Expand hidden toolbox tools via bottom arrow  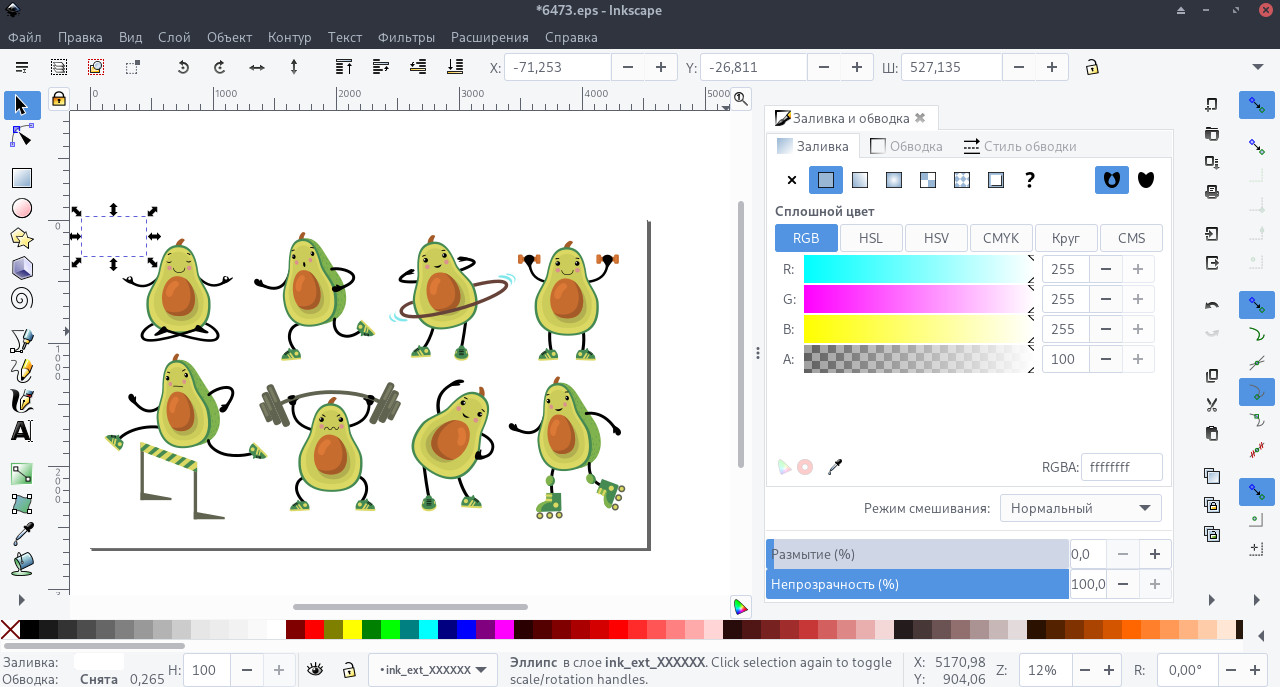pyautogui.click(x=21, y=601)
